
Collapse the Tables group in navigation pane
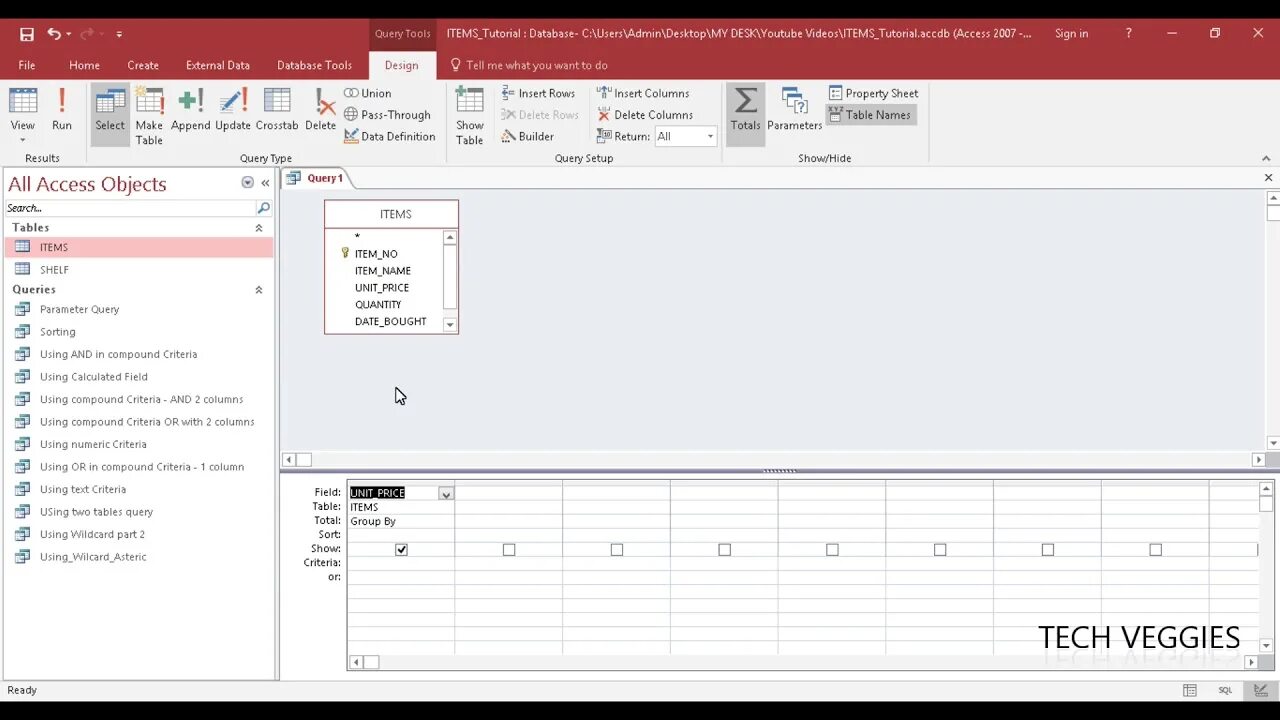coord(259,228)
